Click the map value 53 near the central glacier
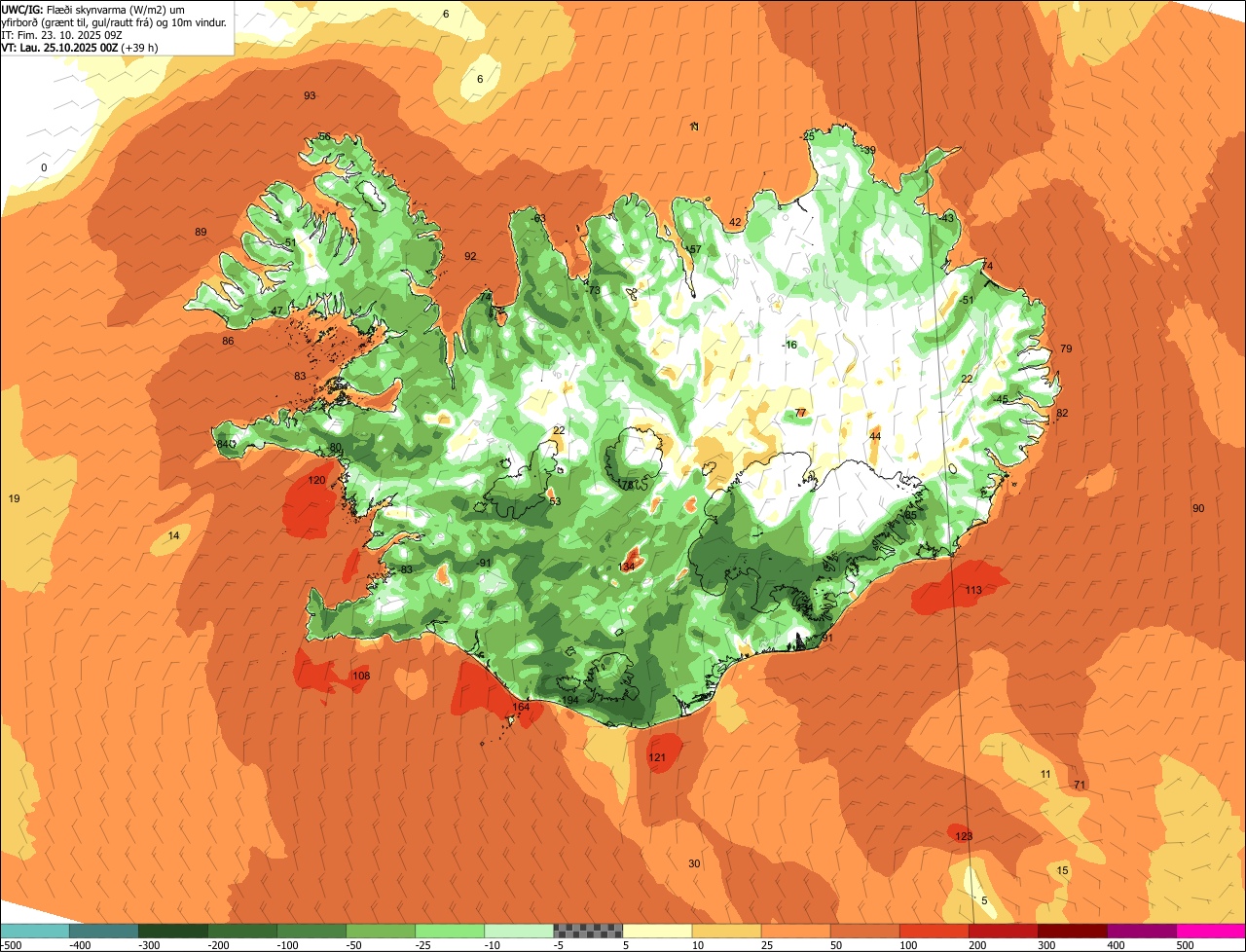The width and height of the screenshot is (1246, 952). (x=555, y=501)
